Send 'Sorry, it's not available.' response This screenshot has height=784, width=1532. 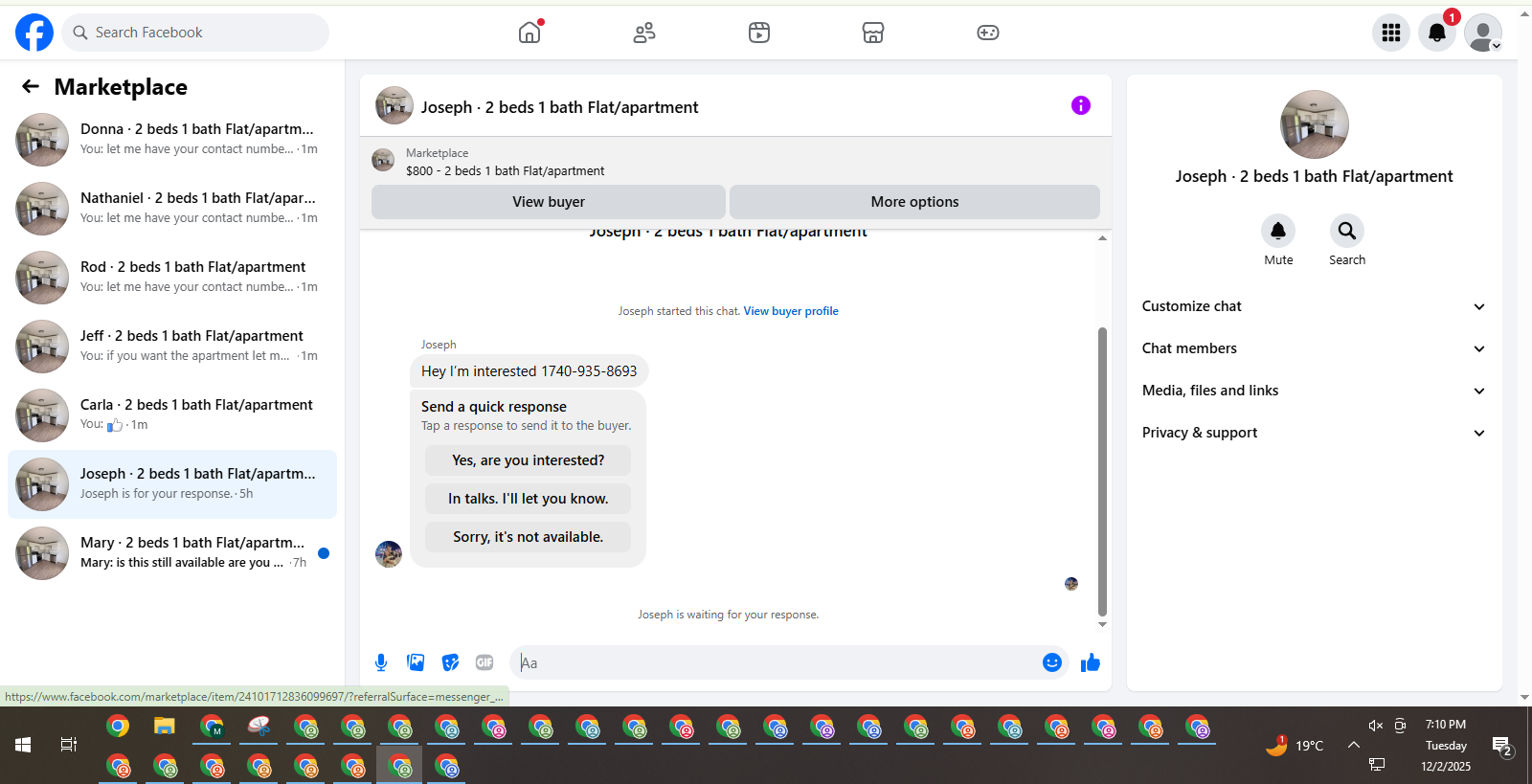pos(528,537)
